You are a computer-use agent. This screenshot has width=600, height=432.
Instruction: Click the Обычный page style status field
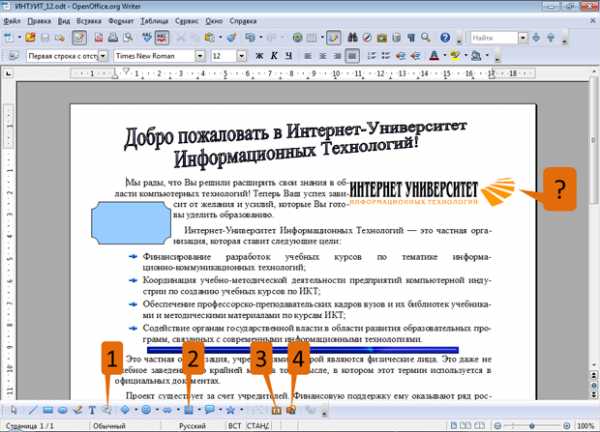click(x=109, y=425)
